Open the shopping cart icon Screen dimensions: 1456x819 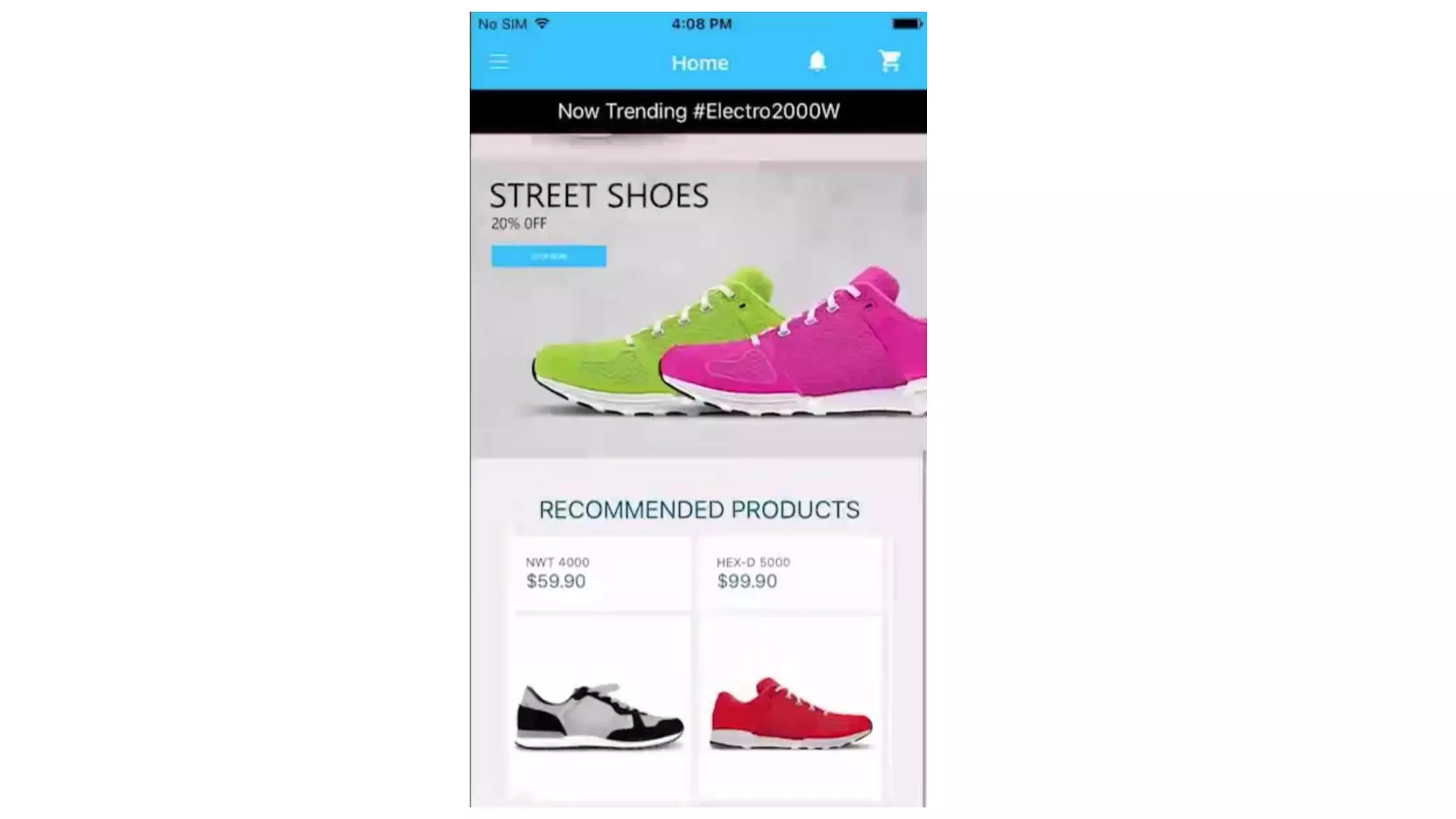coord(889,61)
